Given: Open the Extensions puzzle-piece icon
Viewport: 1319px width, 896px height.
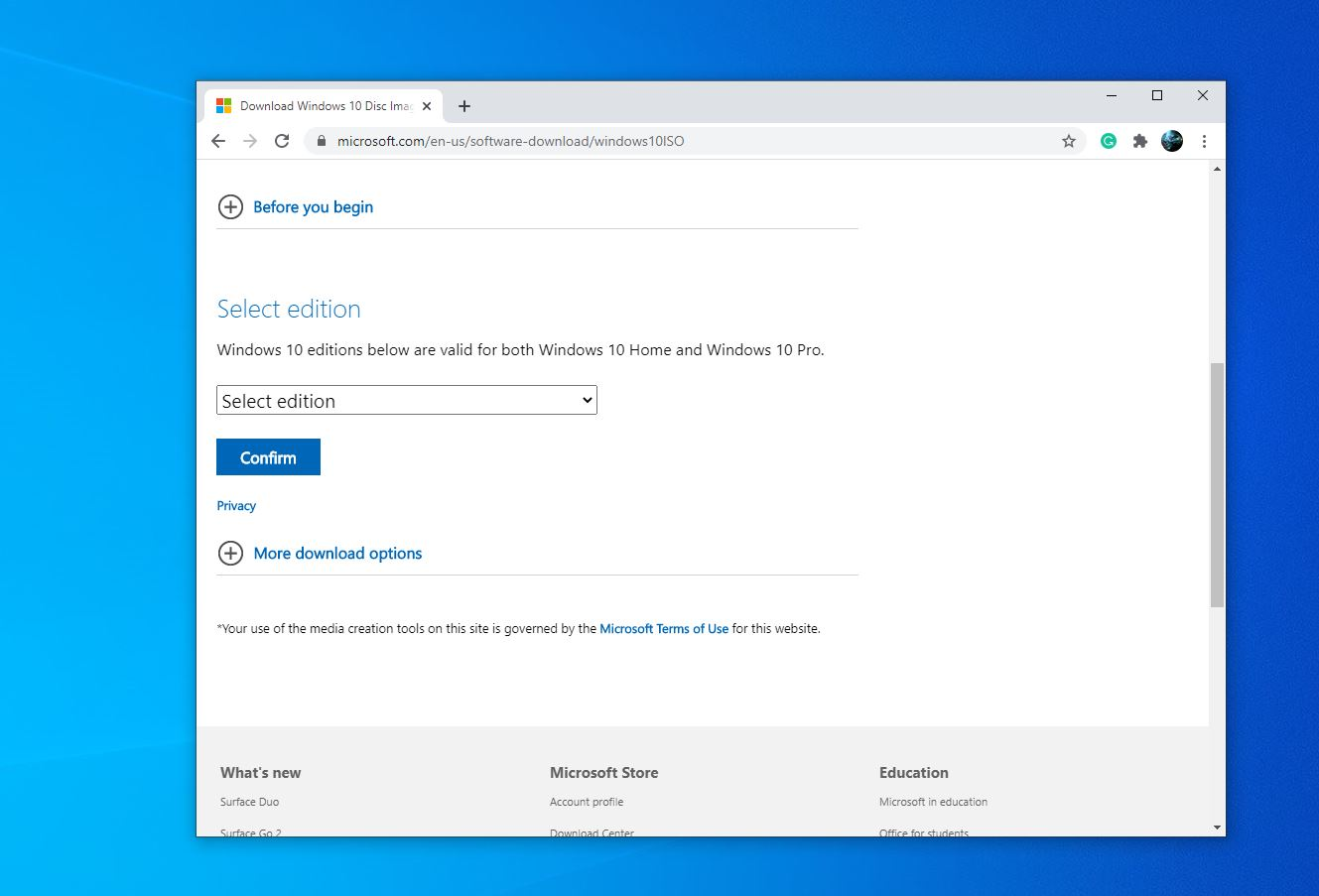Looking at the screenshot, I should [x=1139, y=141].
